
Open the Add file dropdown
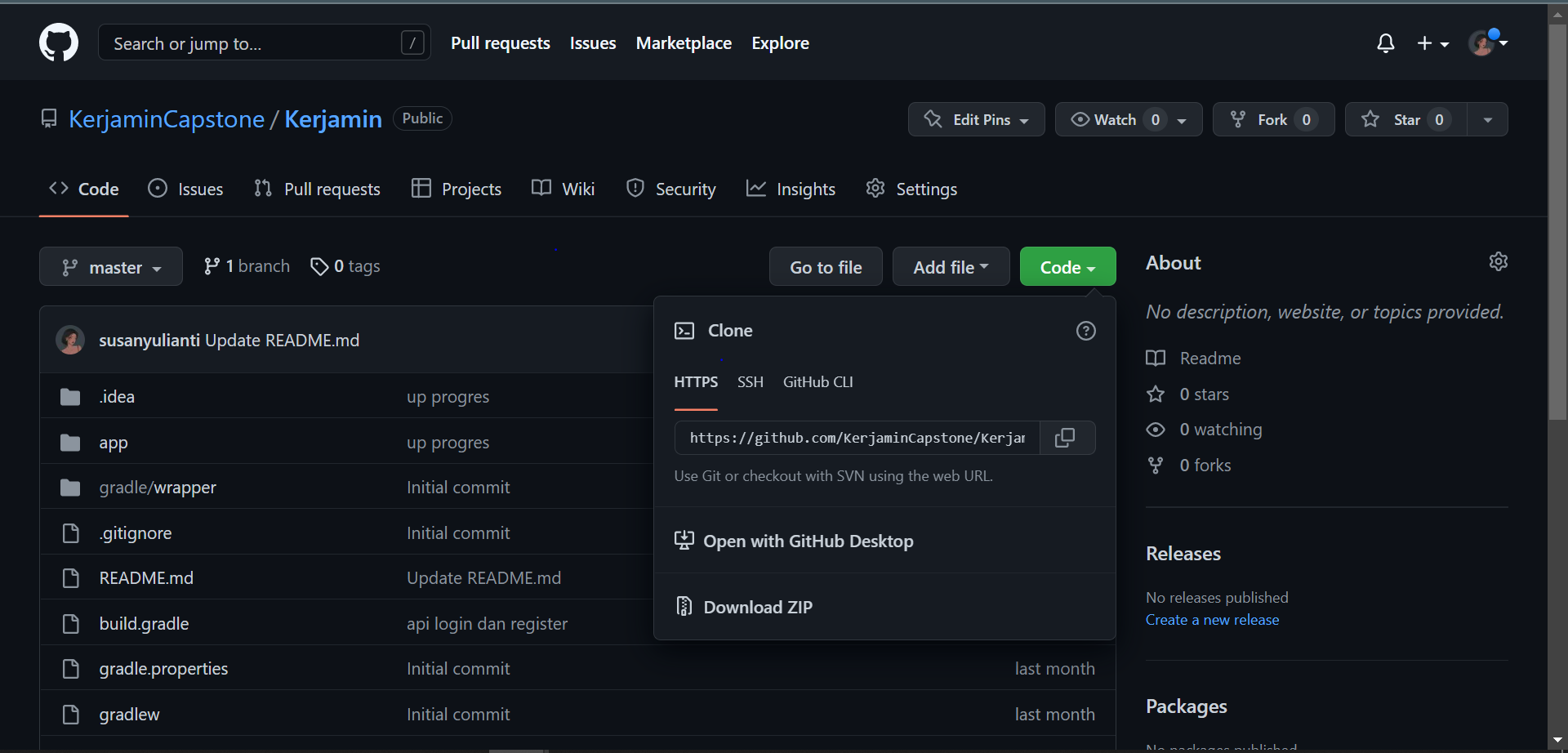point(950,266)
